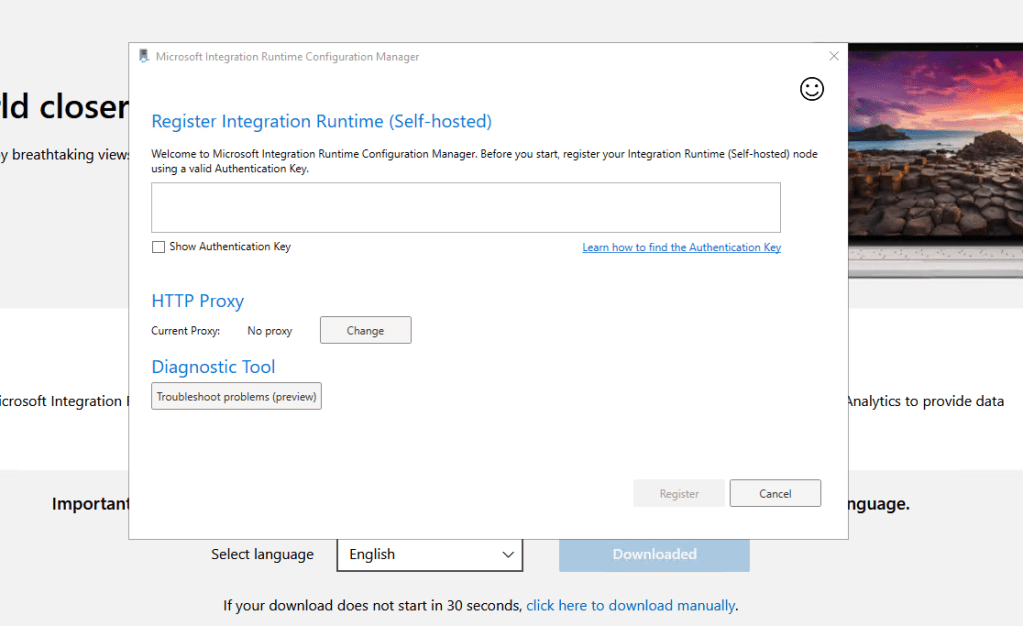This screenshot has width=1023, height=626.
Task: Click the No proxy status text
Action: (x=269, y=331)
